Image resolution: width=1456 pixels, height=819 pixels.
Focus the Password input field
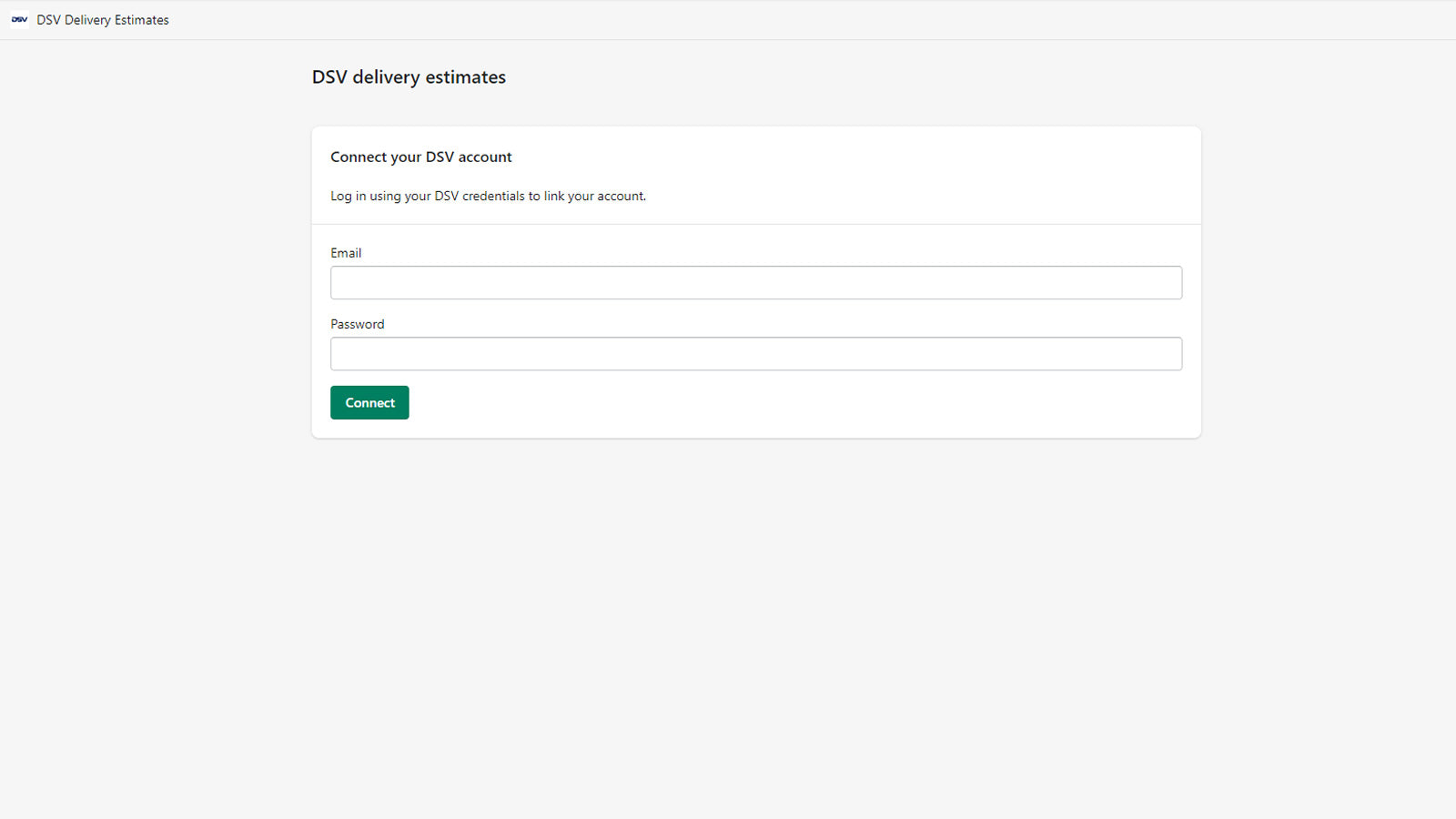756,354
